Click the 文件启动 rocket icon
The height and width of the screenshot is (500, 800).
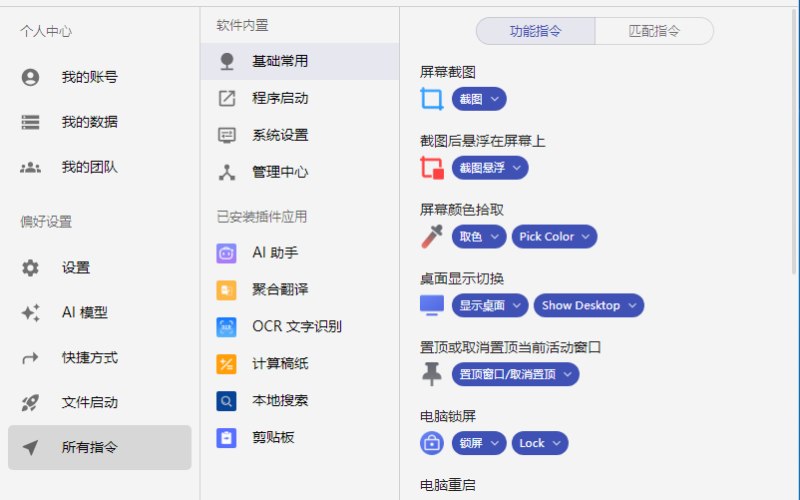tap(30, 403)
